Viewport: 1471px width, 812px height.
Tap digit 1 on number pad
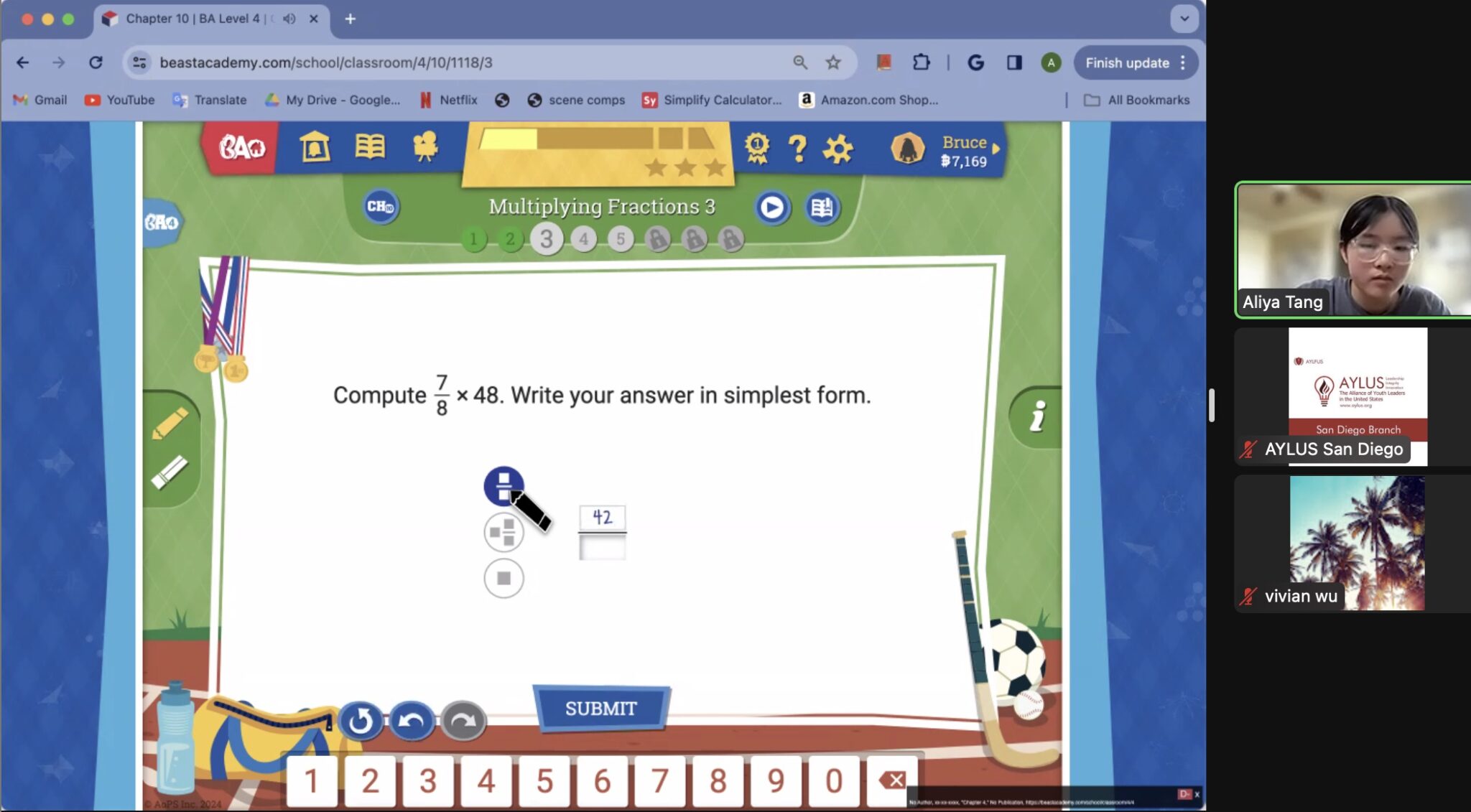312,780
